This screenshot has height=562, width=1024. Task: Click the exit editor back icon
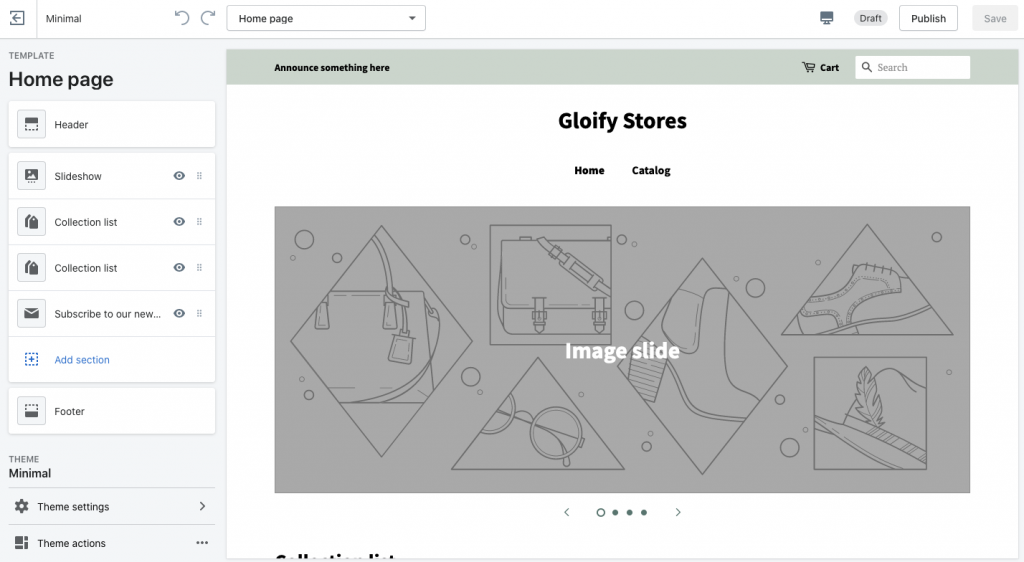(x=18, y=18)
